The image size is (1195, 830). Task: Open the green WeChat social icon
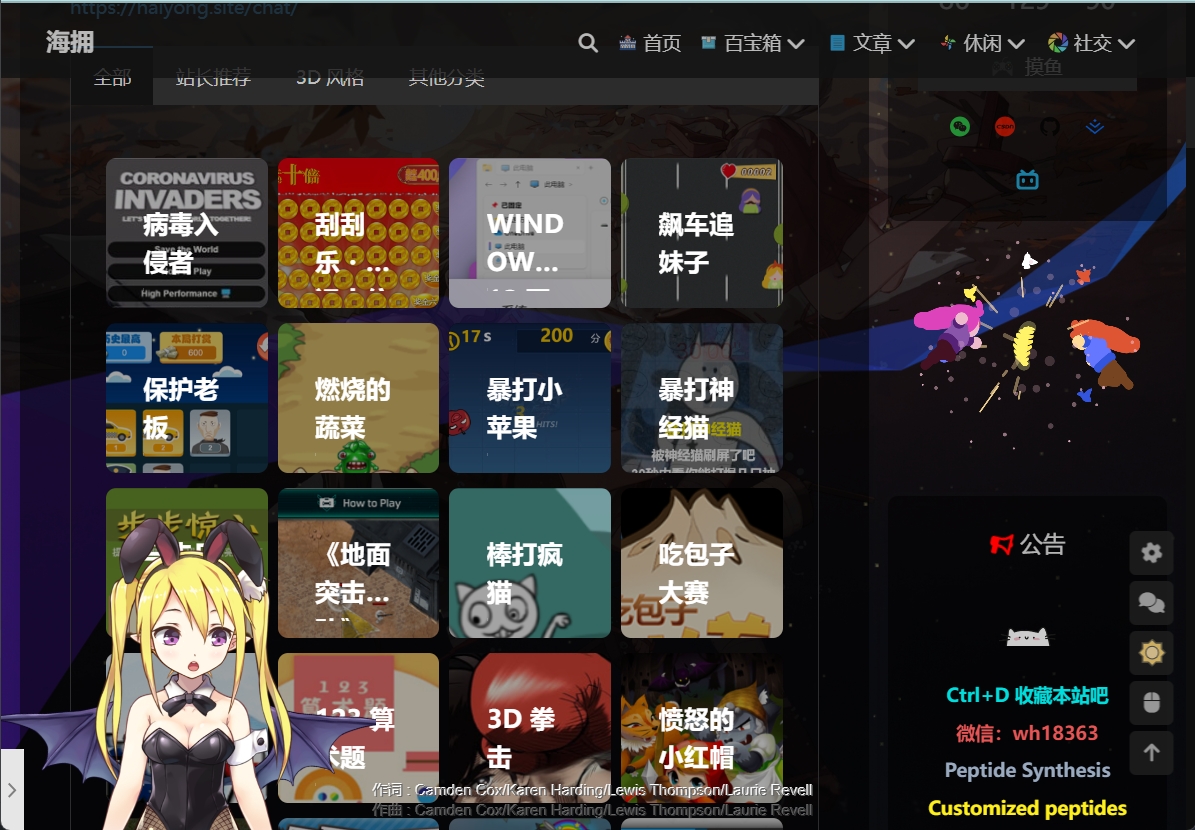click(960, 127)
